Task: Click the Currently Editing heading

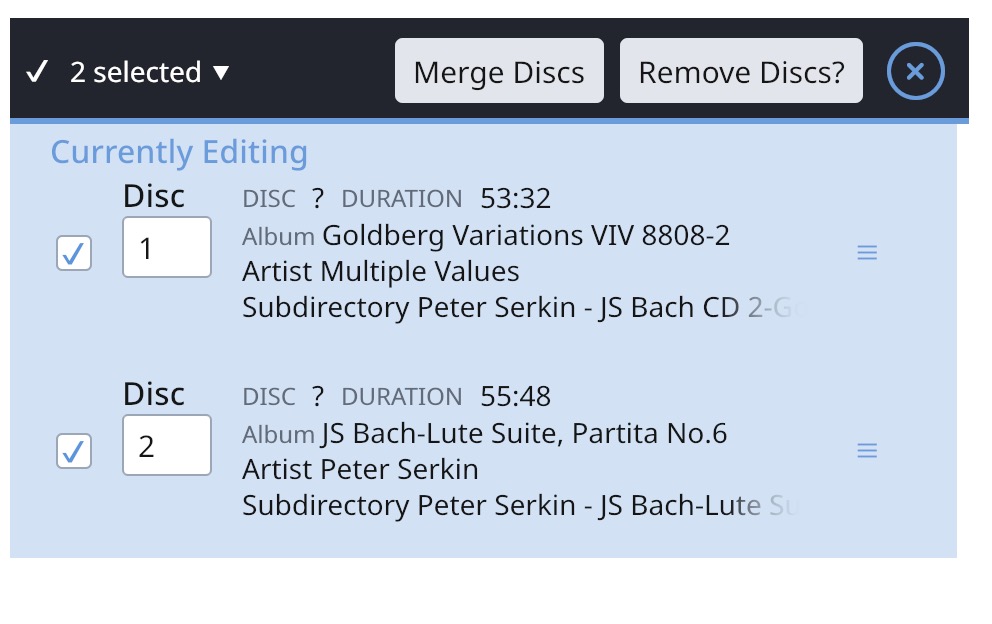Action: [179, 153]
